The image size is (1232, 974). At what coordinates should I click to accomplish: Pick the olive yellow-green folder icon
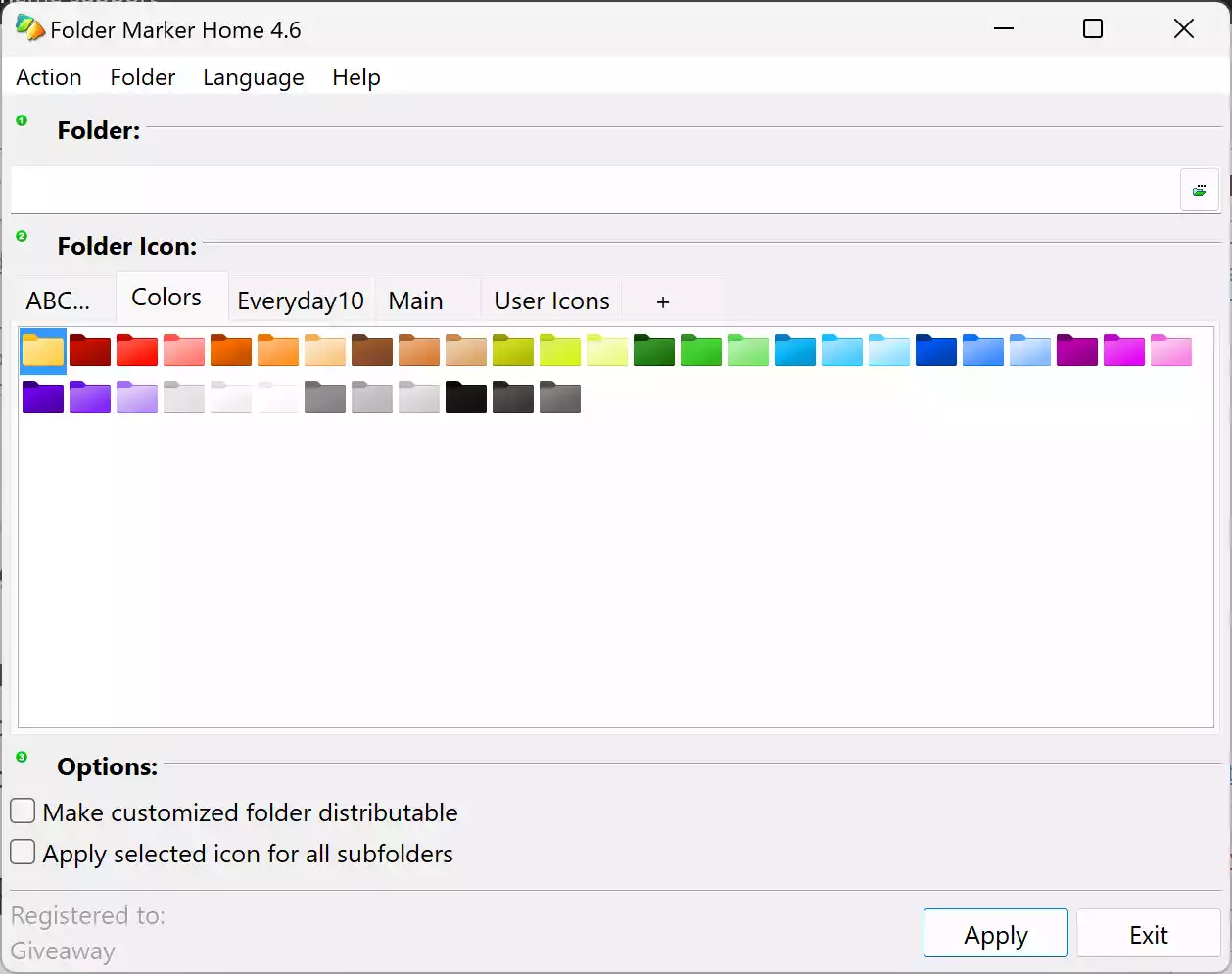[x=513, y=351]
